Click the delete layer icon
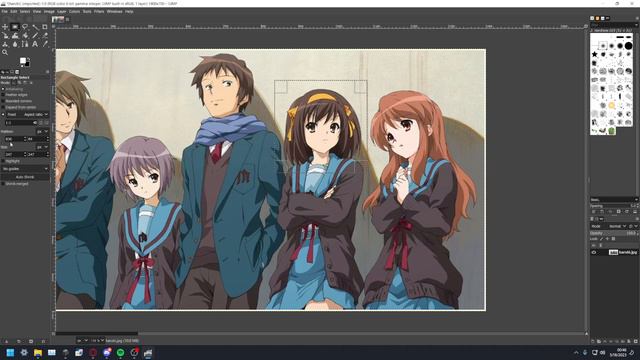 [636, 341]
